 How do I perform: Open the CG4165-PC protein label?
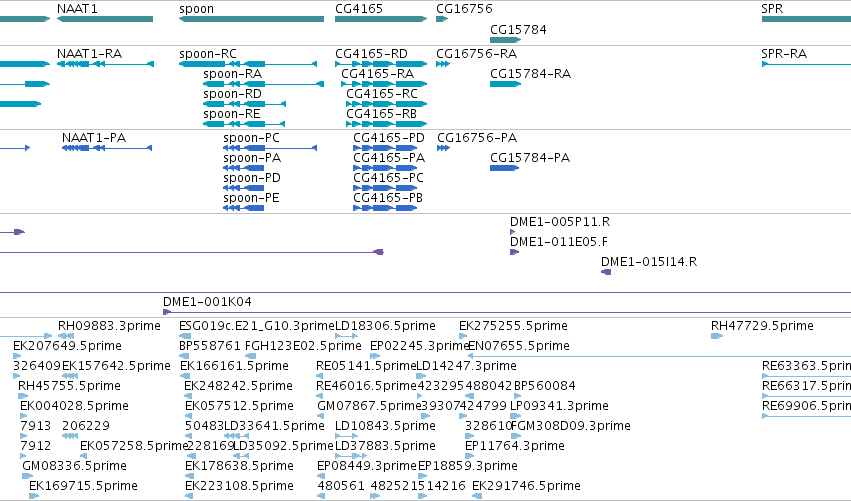[389, 178]
